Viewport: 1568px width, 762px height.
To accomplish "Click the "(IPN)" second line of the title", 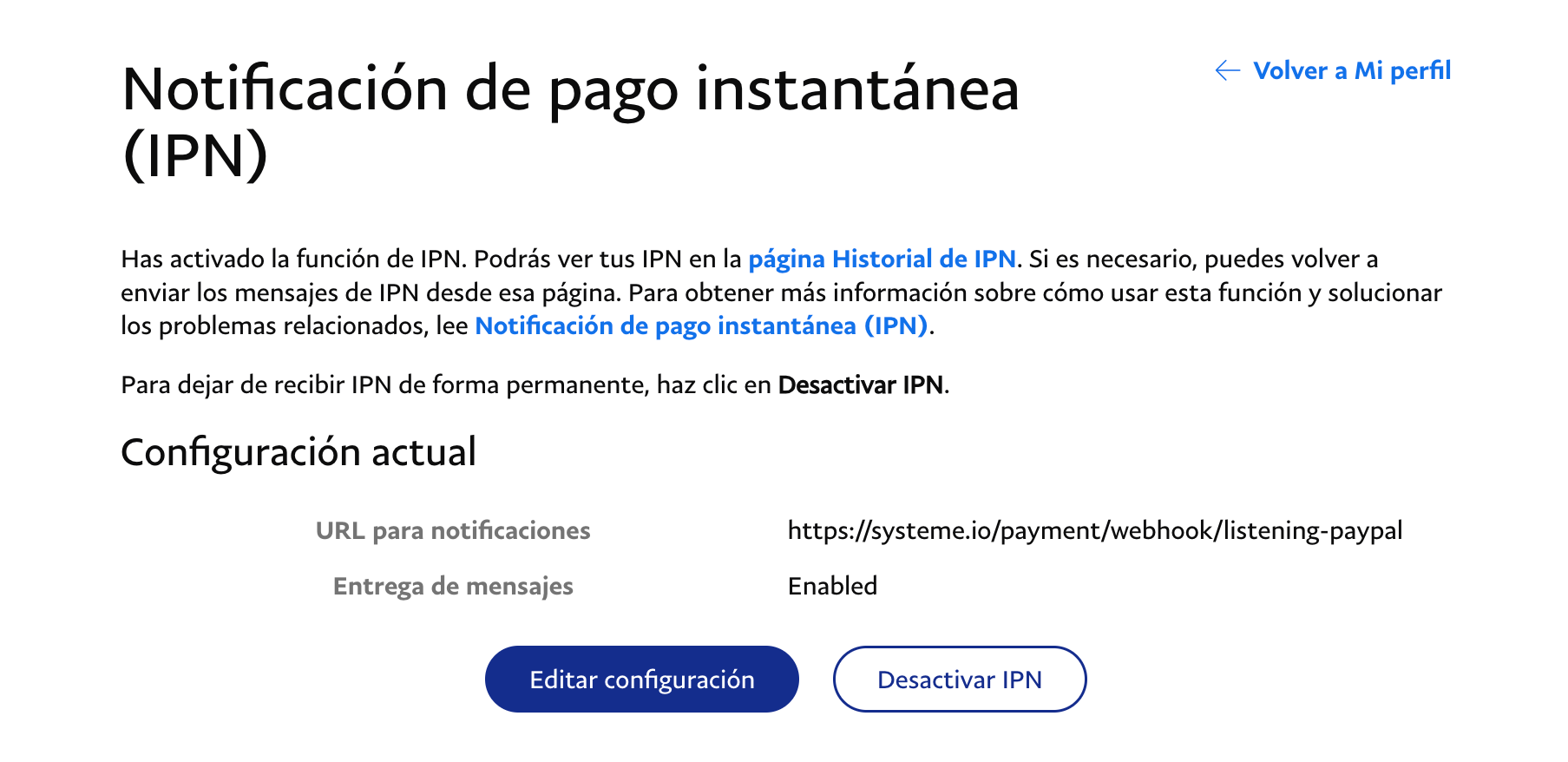I will [x=195, y=156].
